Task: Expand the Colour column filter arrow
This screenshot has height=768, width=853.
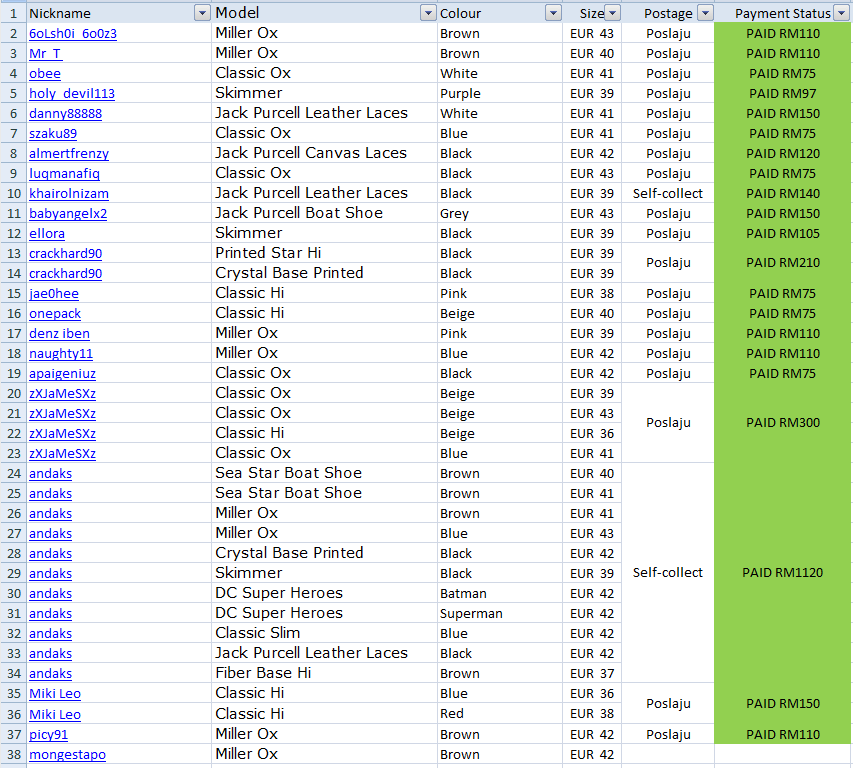Action: pyautogui.click(x=553, y=13)
